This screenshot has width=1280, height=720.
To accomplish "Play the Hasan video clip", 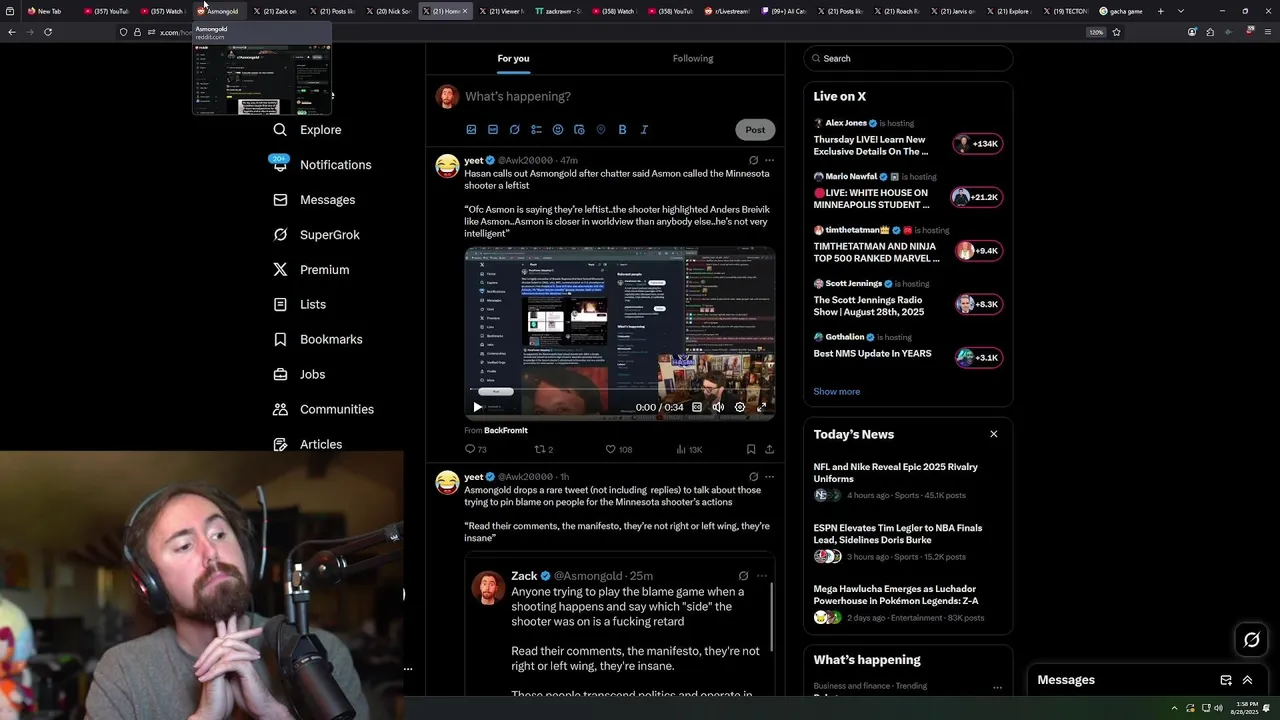I will pos(477,407).
